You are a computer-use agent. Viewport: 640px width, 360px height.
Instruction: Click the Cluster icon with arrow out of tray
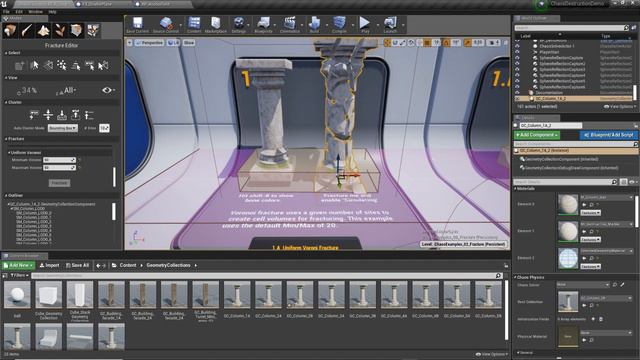tap(76, 115)
